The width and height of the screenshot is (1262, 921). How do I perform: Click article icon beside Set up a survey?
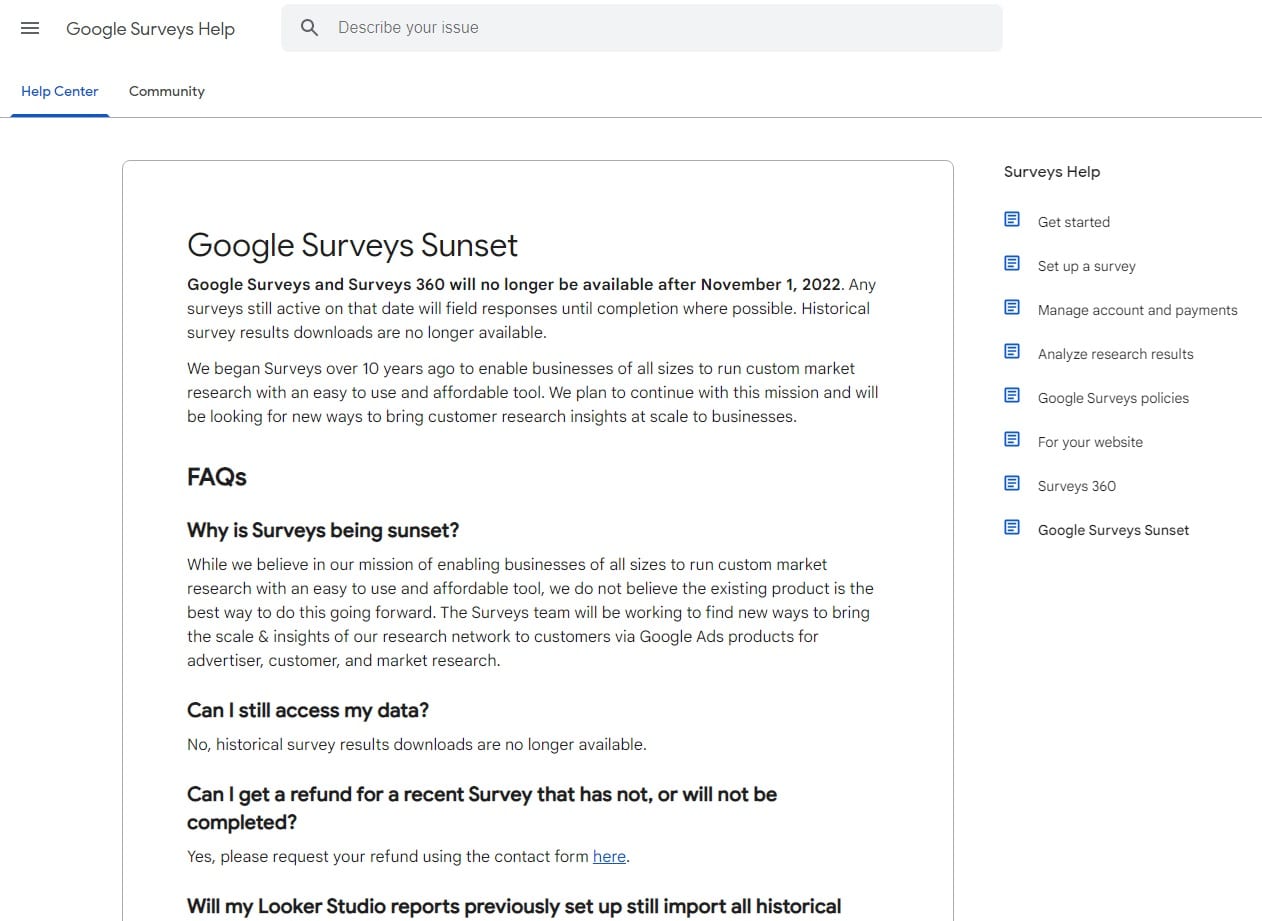[x=1012, y=264]
